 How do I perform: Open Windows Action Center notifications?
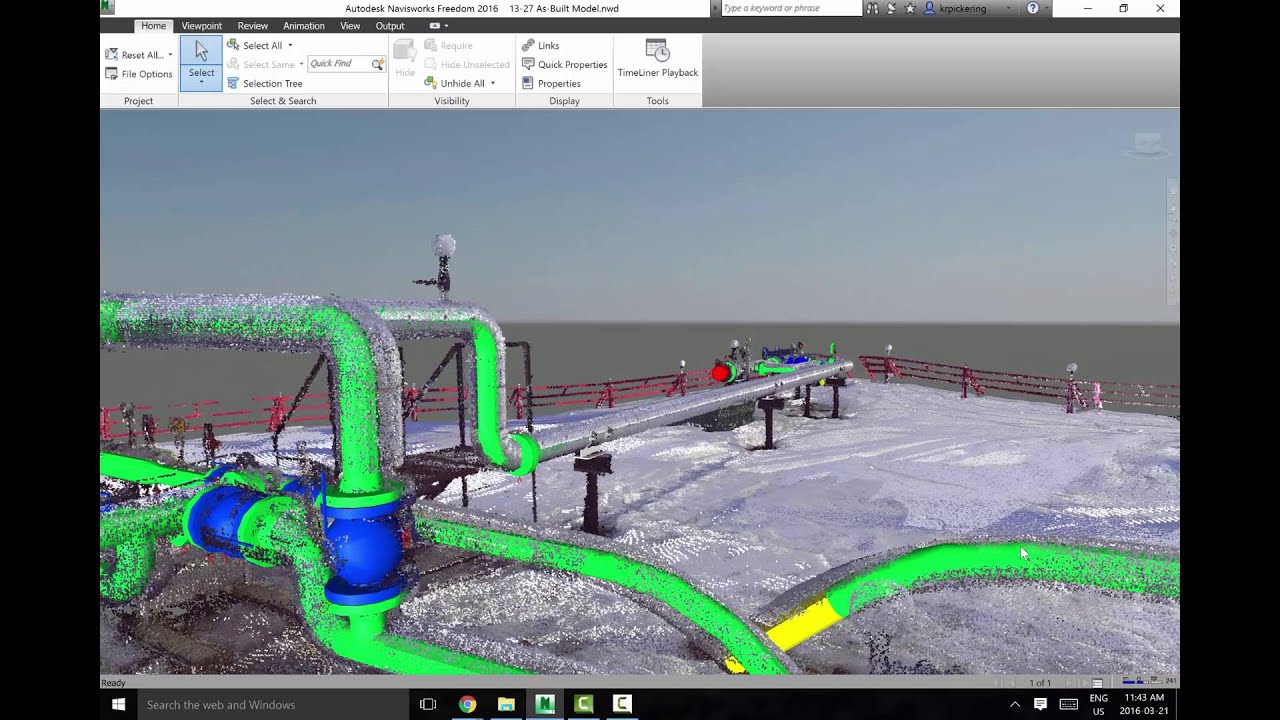(x=1040, y=704)
